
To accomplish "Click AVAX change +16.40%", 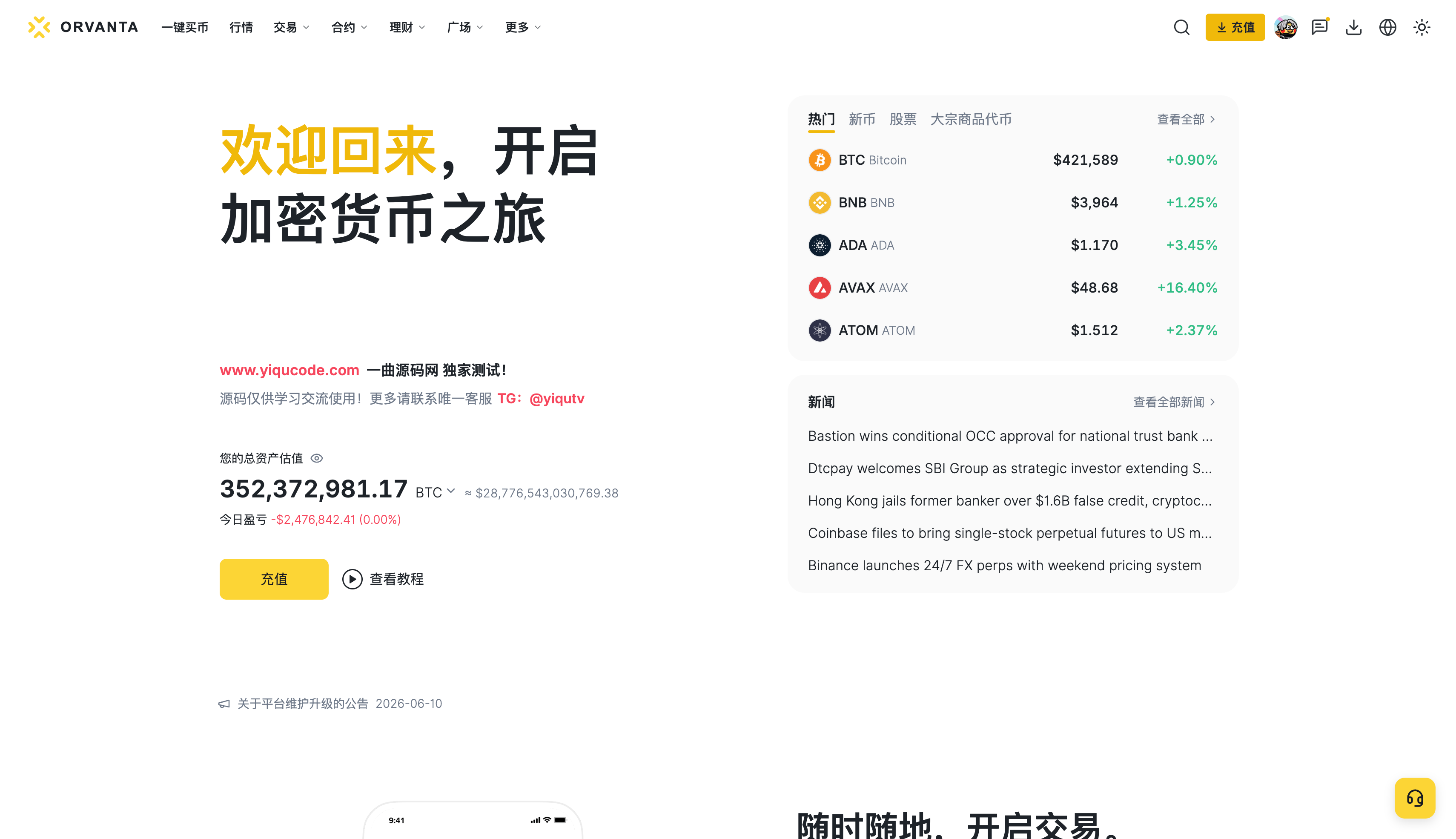I will 1187,287.
